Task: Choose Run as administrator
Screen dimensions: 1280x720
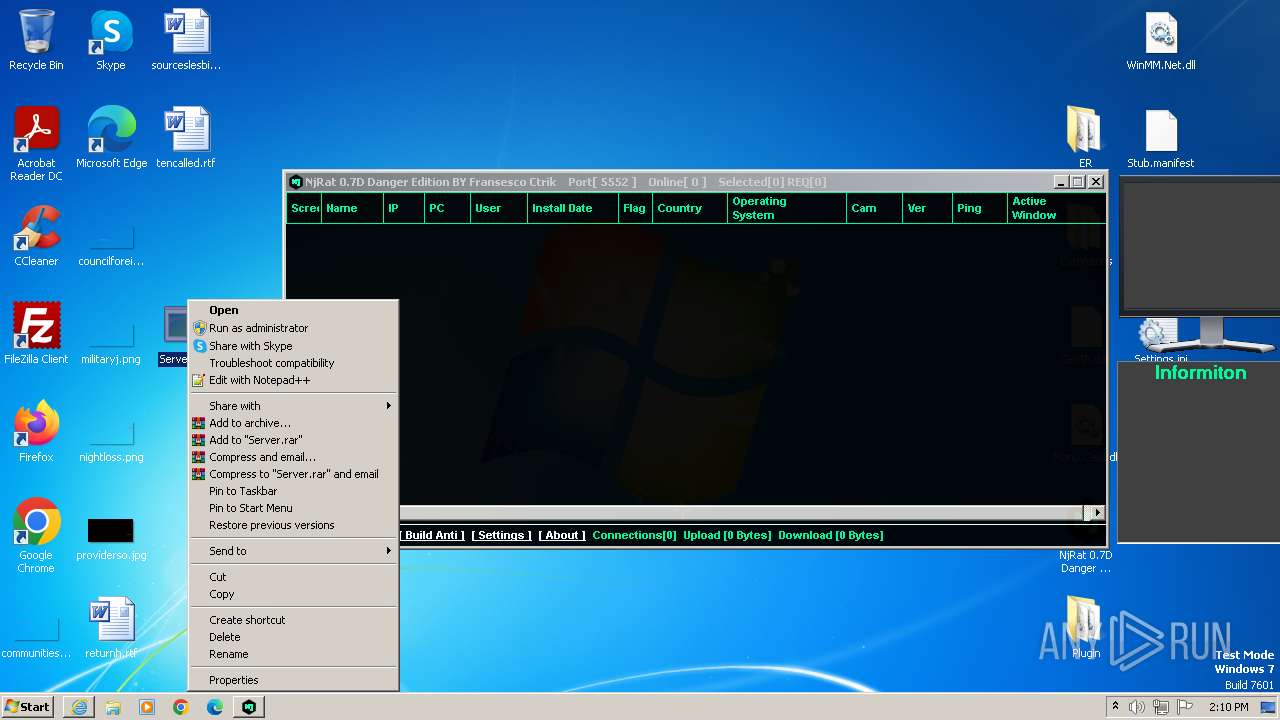Action: pos(294,328)
